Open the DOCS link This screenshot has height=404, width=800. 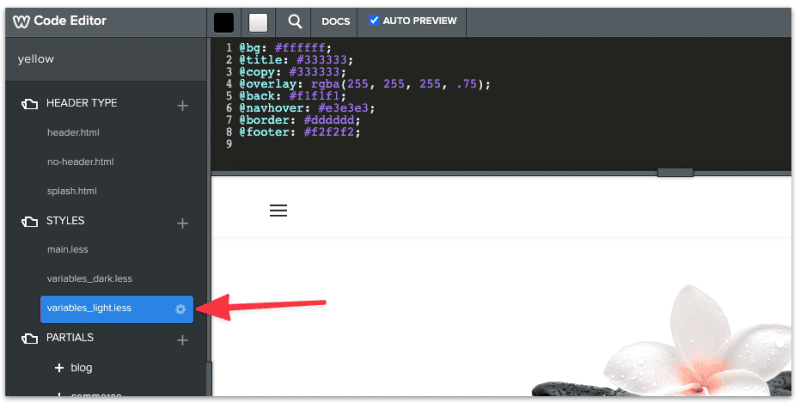point(335,21)
